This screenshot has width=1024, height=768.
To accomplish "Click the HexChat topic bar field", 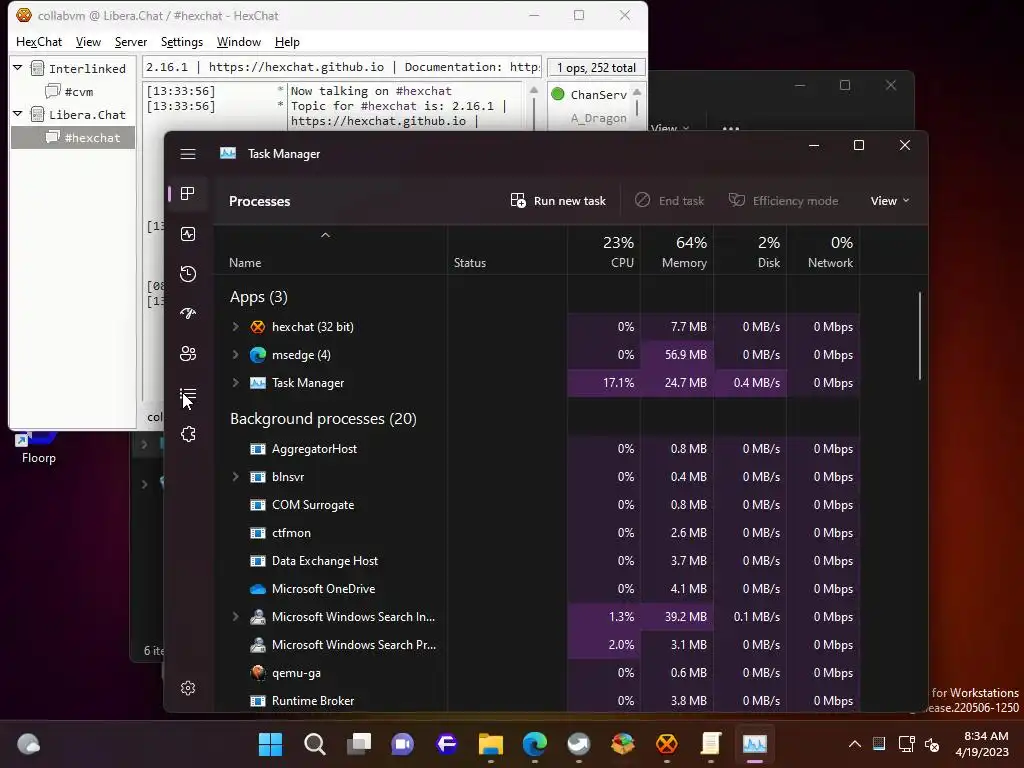I will click(x=342, y=67).
